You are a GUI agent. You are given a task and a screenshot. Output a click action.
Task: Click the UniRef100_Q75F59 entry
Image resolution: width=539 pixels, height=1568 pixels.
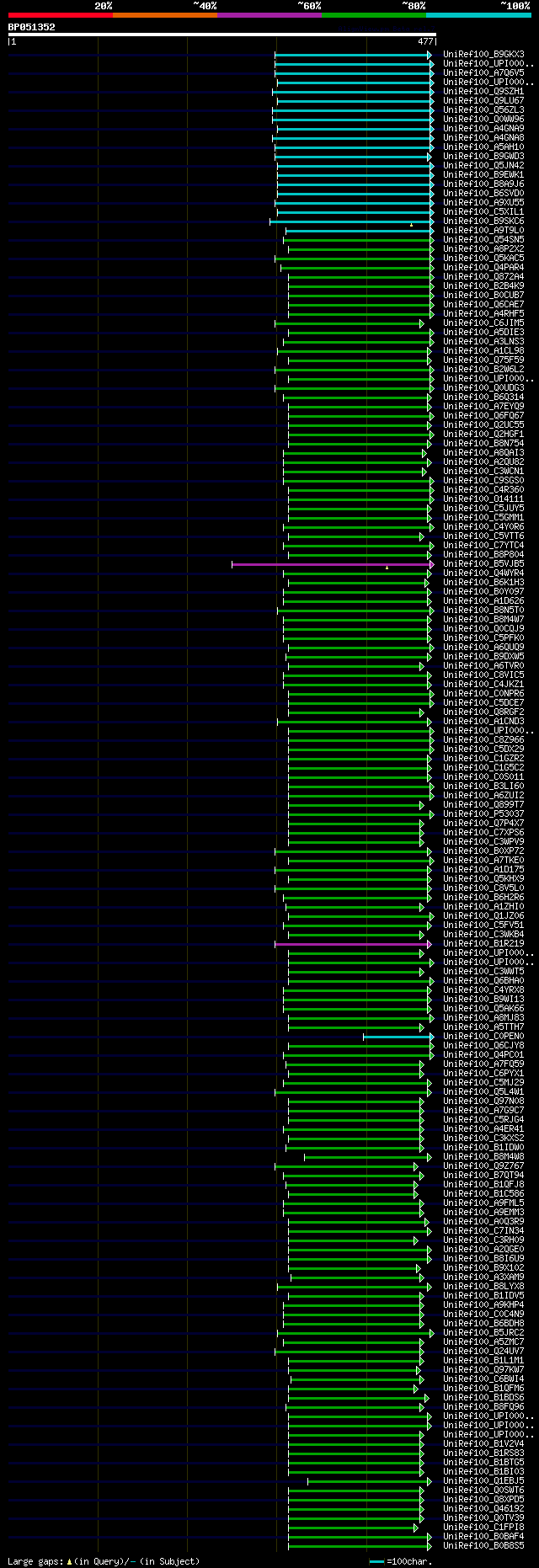coord(483,360)
